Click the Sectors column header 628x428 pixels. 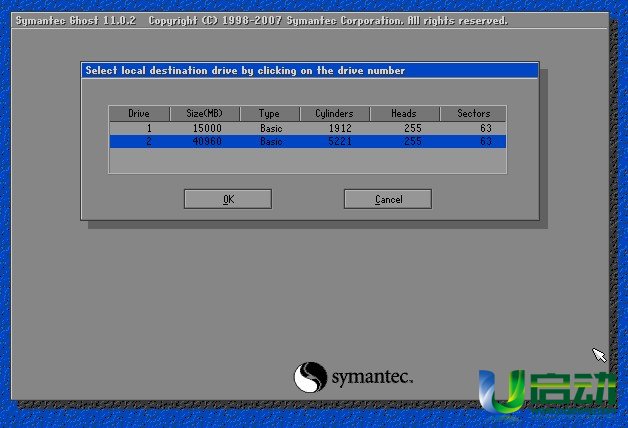click(473, 113)
